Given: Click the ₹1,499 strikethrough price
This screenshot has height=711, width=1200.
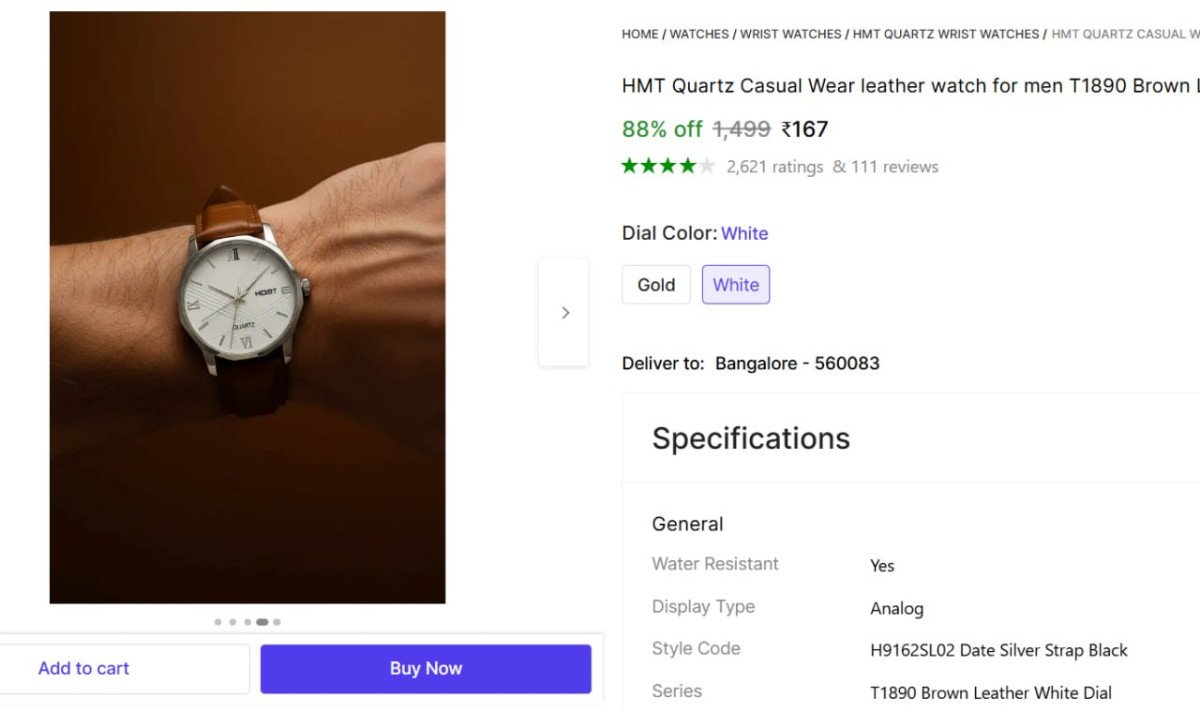Looking at the screenshot, I should [x=742, y=128].
